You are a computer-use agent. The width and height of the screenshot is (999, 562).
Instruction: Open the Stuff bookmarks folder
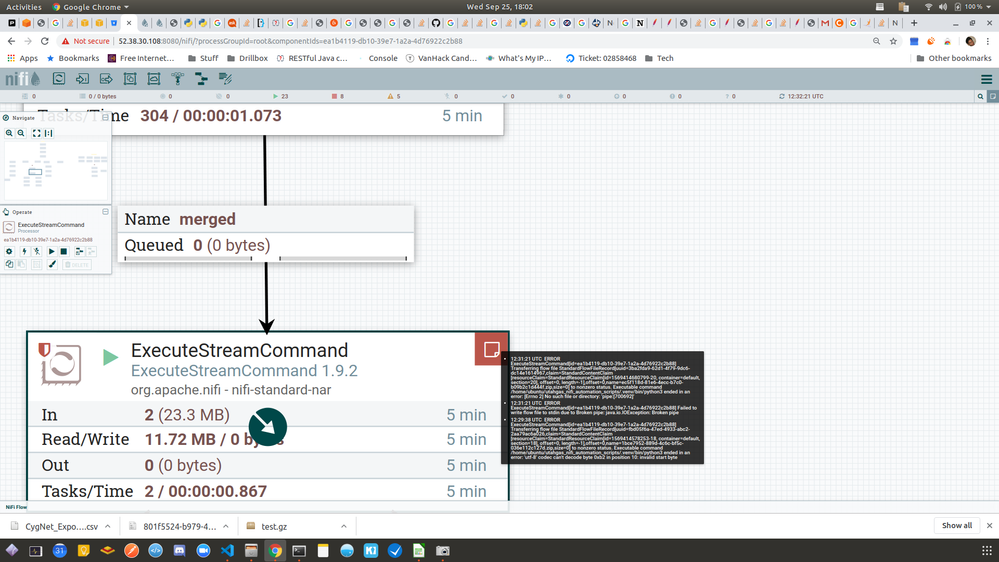(203, 58)
